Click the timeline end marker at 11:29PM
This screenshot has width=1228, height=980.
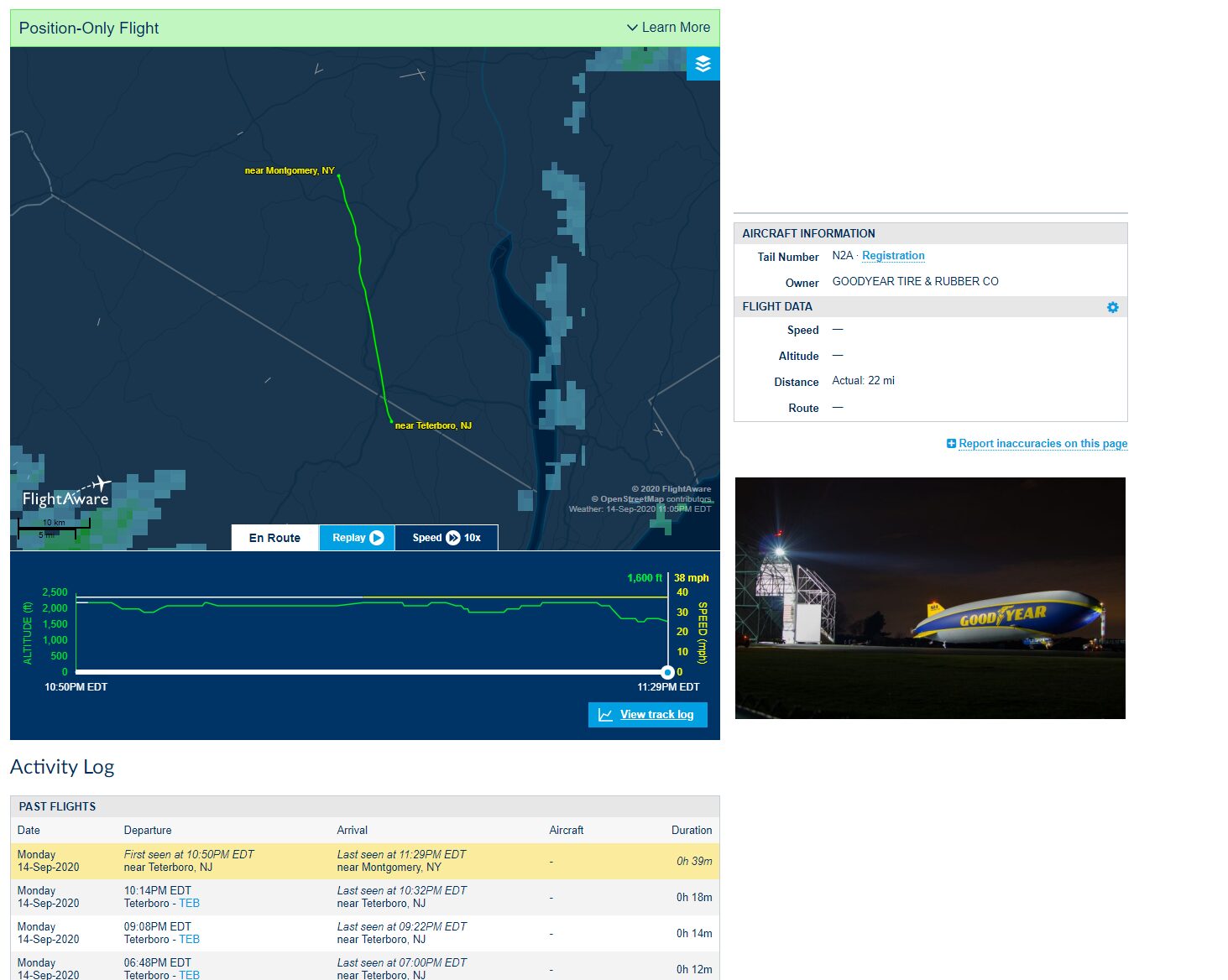coord(667,672)
